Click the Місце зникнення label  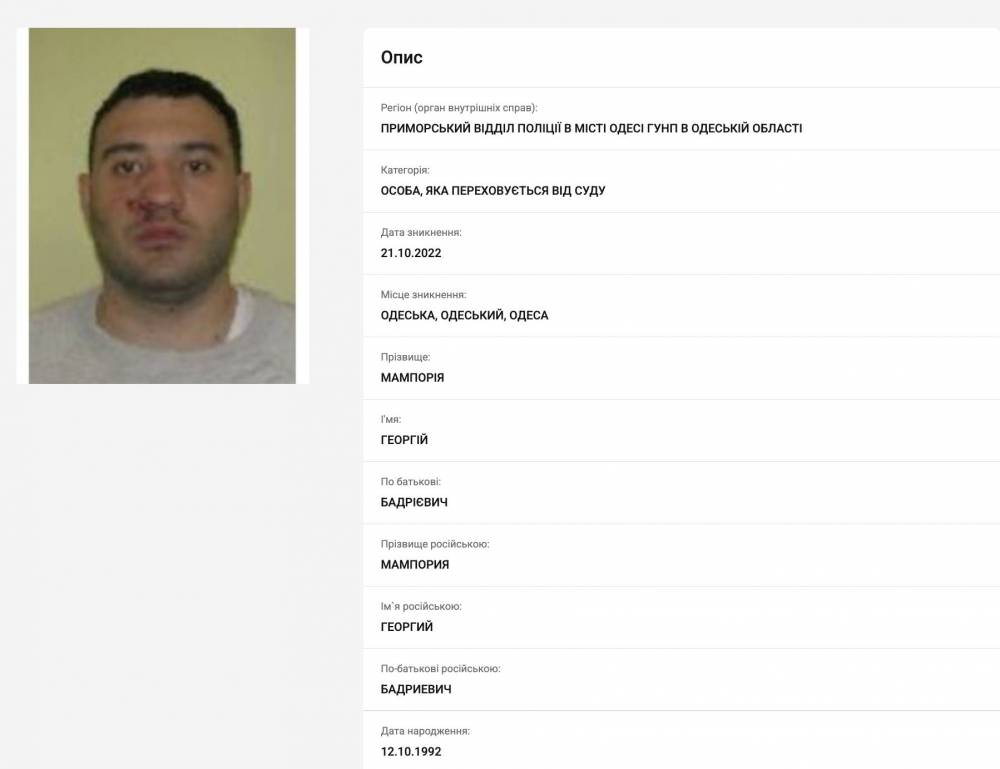tap(423, 295)
